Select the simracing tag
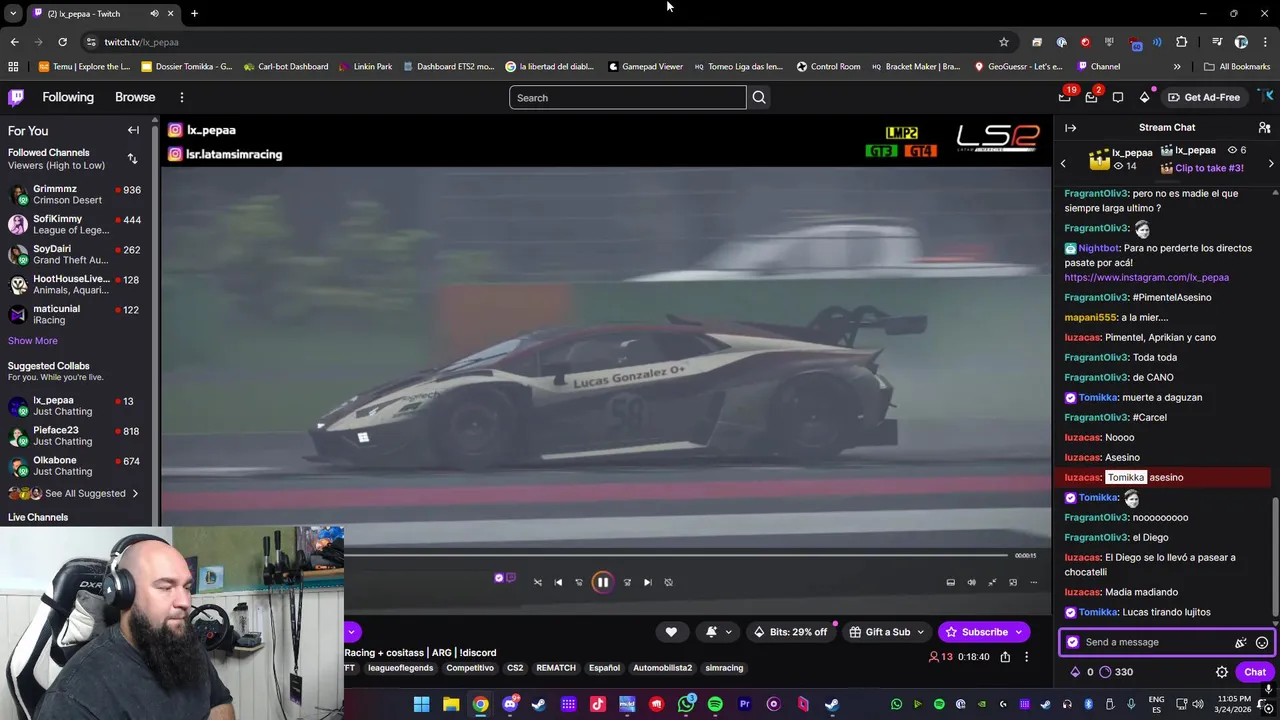The width and height of the screenshot is (1280, 720). 724,668
